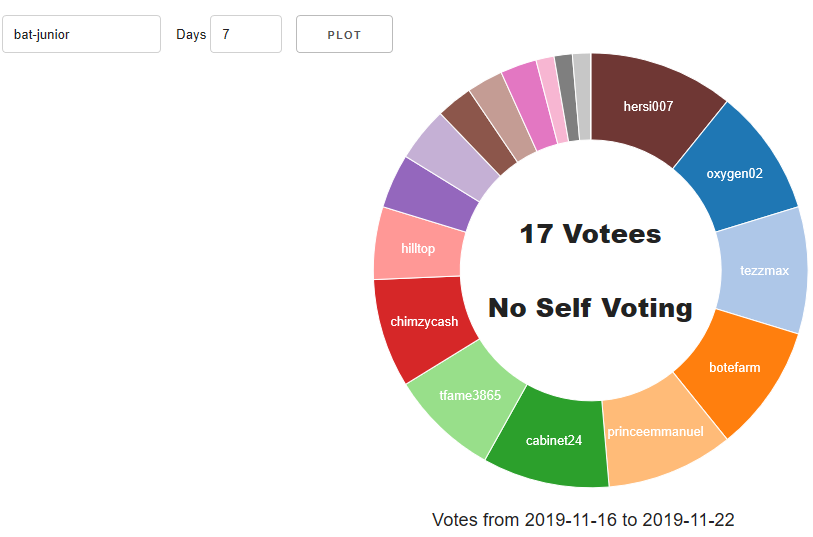Select the unlabeled dark purple slice
This screenshot has height=537, width=813.
click(430, 195)
